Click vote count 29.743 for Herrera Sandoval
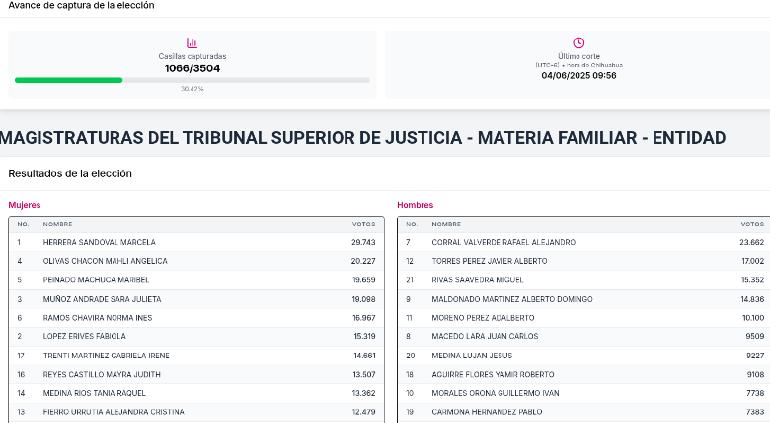770x423 pixels. [x=363, y=242]
